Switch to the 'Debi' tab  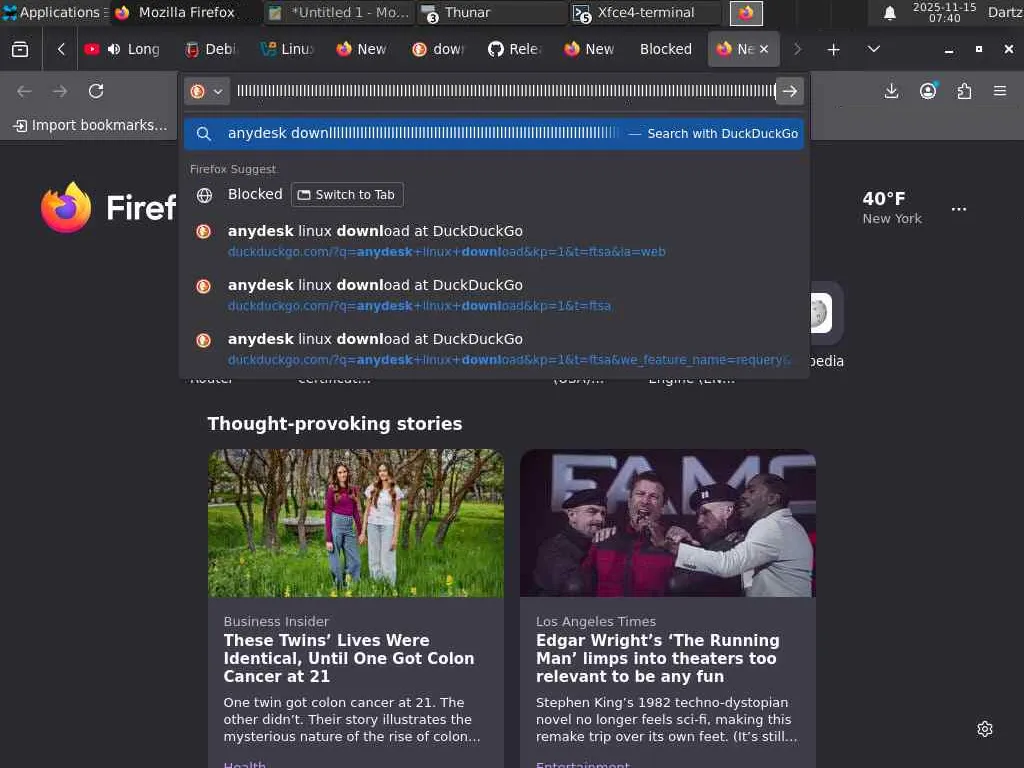coord(212,49)
